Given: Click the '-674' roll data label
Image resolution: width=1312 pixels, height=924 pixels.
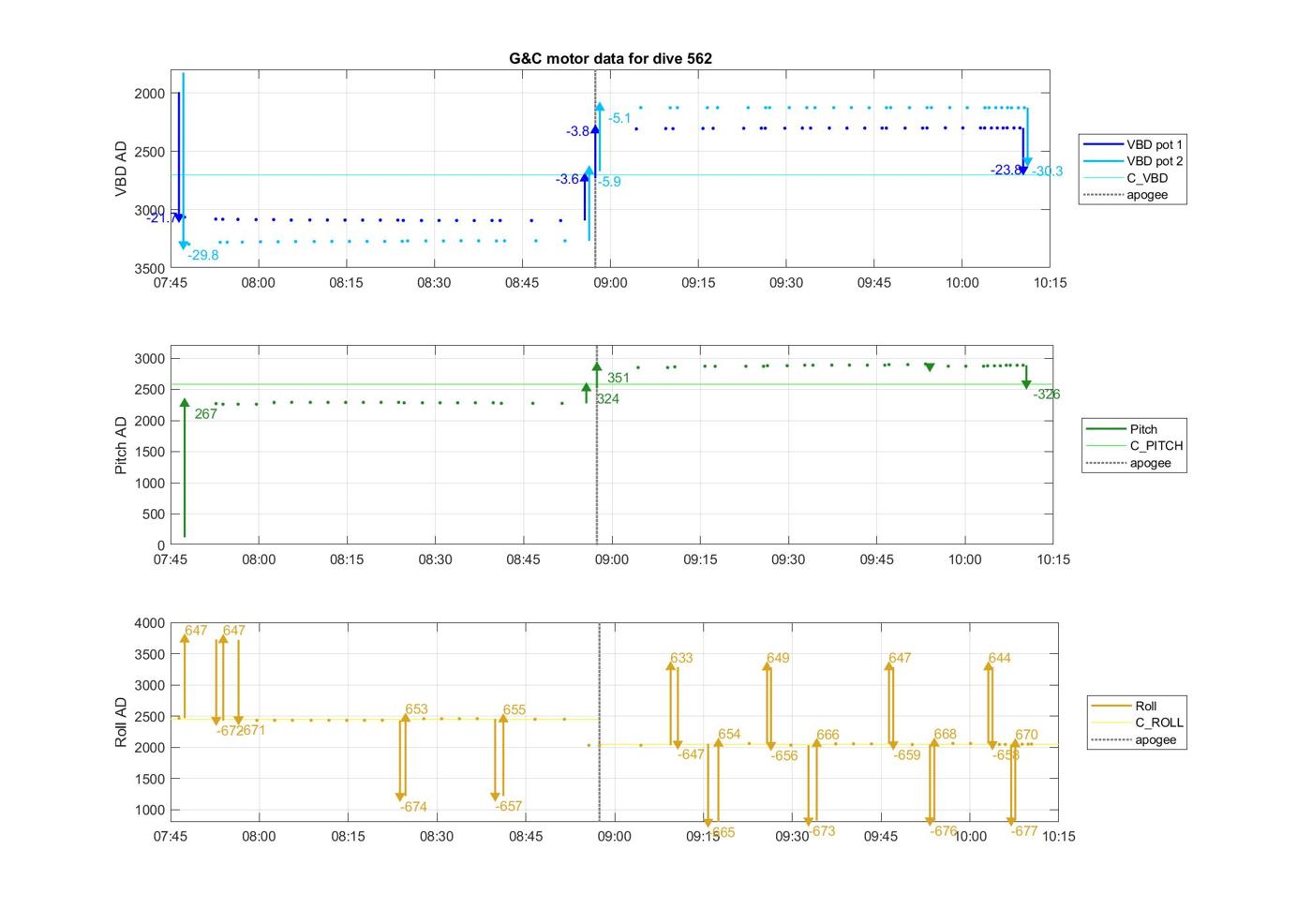Looking at the screenshot, I should tap(413, 807).
